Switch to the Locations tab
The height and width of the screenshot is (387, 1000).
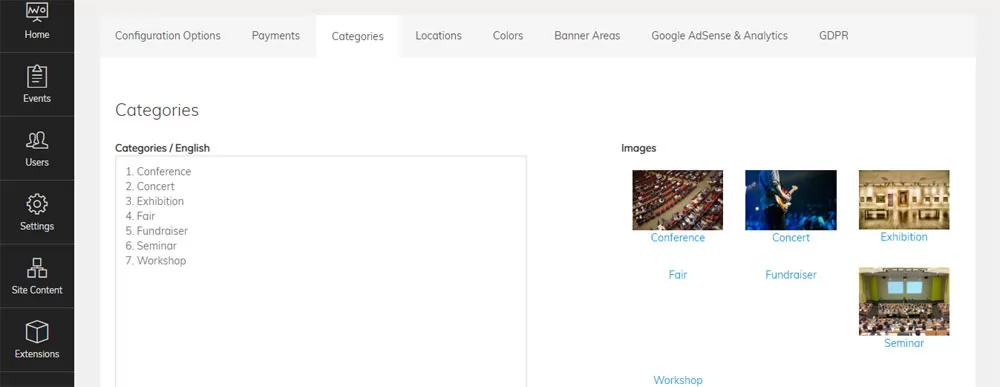click(x=438, y=36)
